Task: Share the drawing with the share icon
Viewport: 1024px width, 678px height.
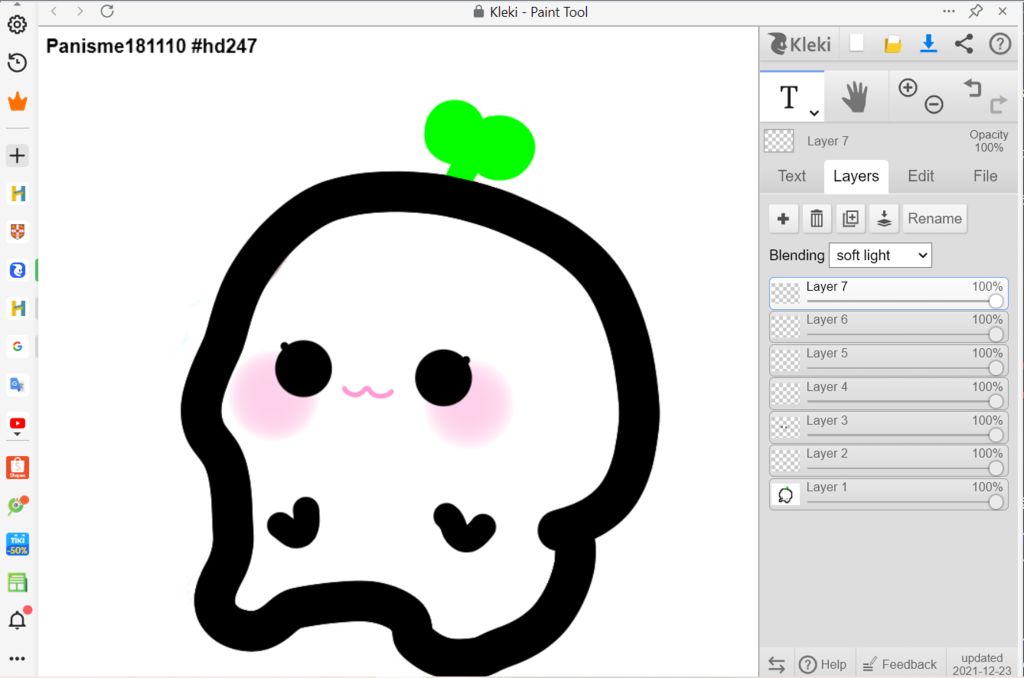Action: tap(964, 44)
